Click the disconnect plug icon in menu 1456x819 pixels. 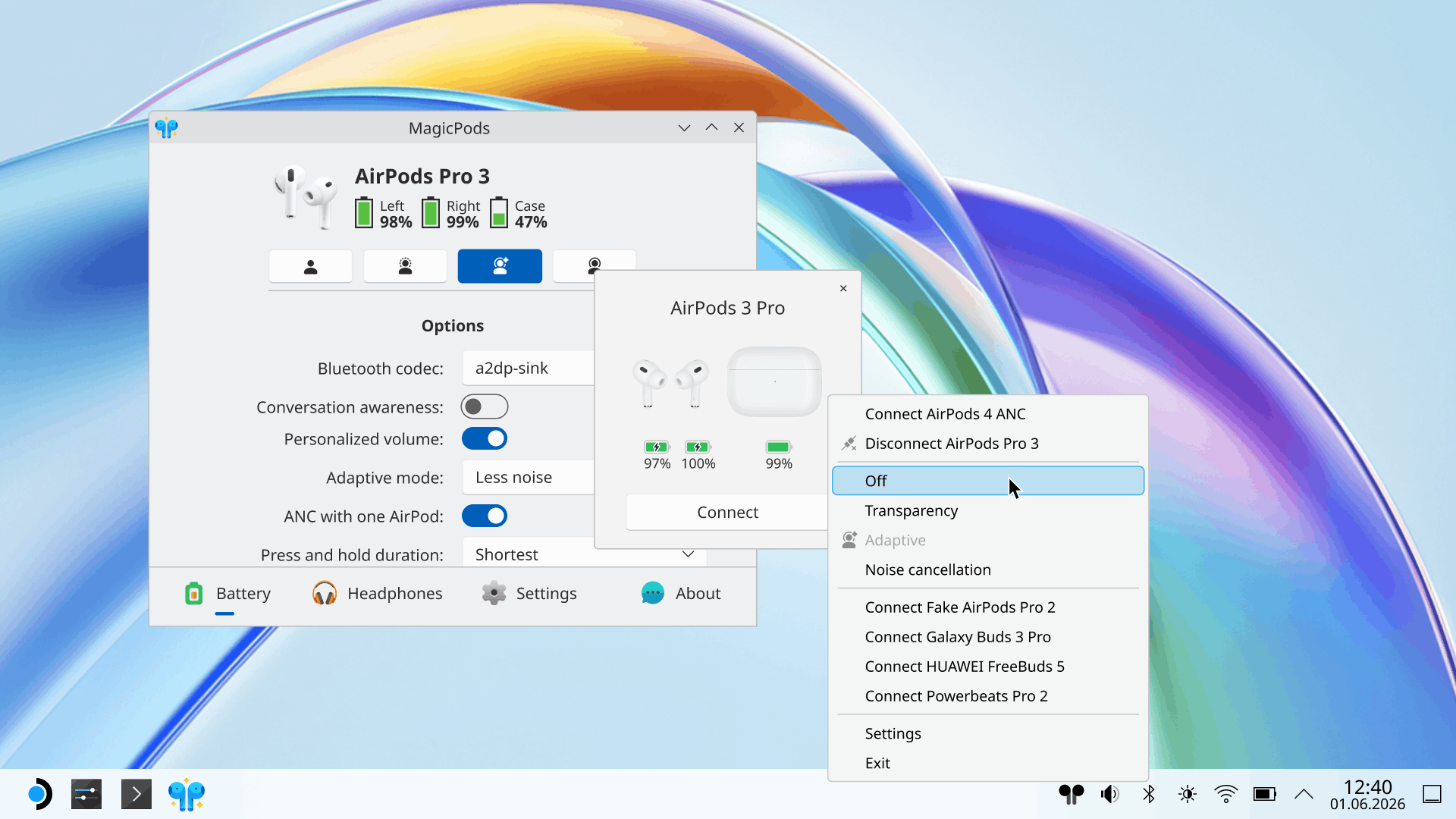849,444
